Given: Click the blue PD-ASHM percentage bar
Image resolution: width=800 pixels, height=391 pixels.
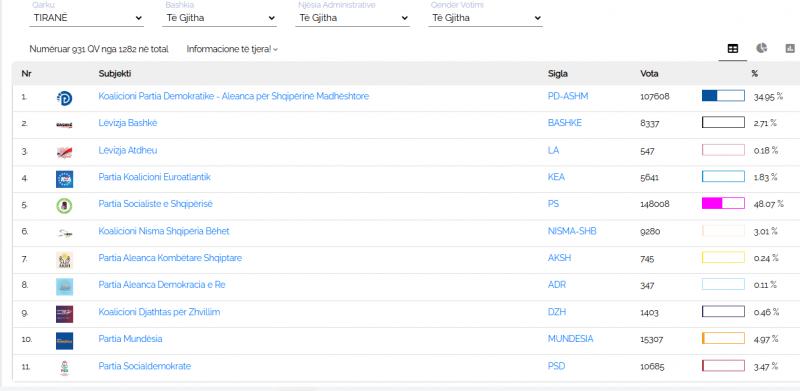Looking at the screenshot, I should click(723, 95).
